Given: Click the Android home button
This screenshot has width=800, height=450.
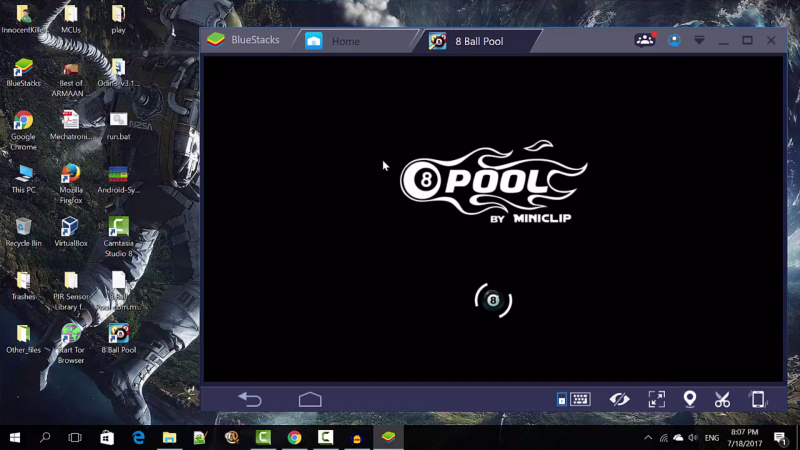Looking at the screenshot, I should pos(310,399).
